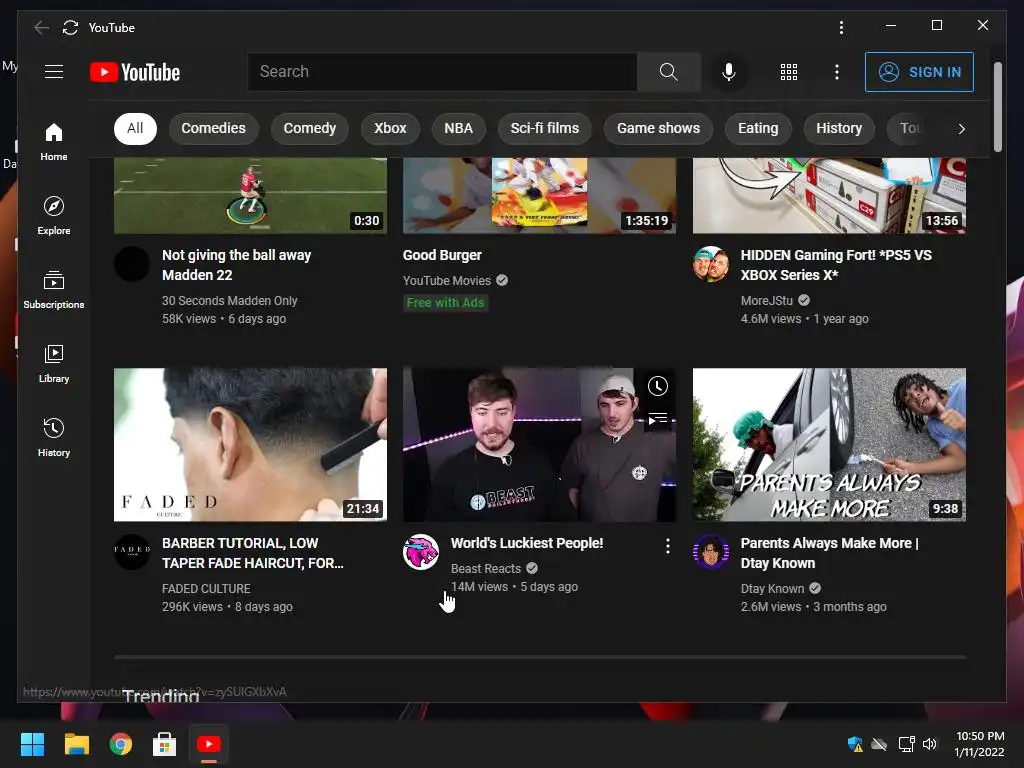Click the YouTube app taskbar icon
1024x768 pixels.
pyautogui.click(x=209, y=744)
